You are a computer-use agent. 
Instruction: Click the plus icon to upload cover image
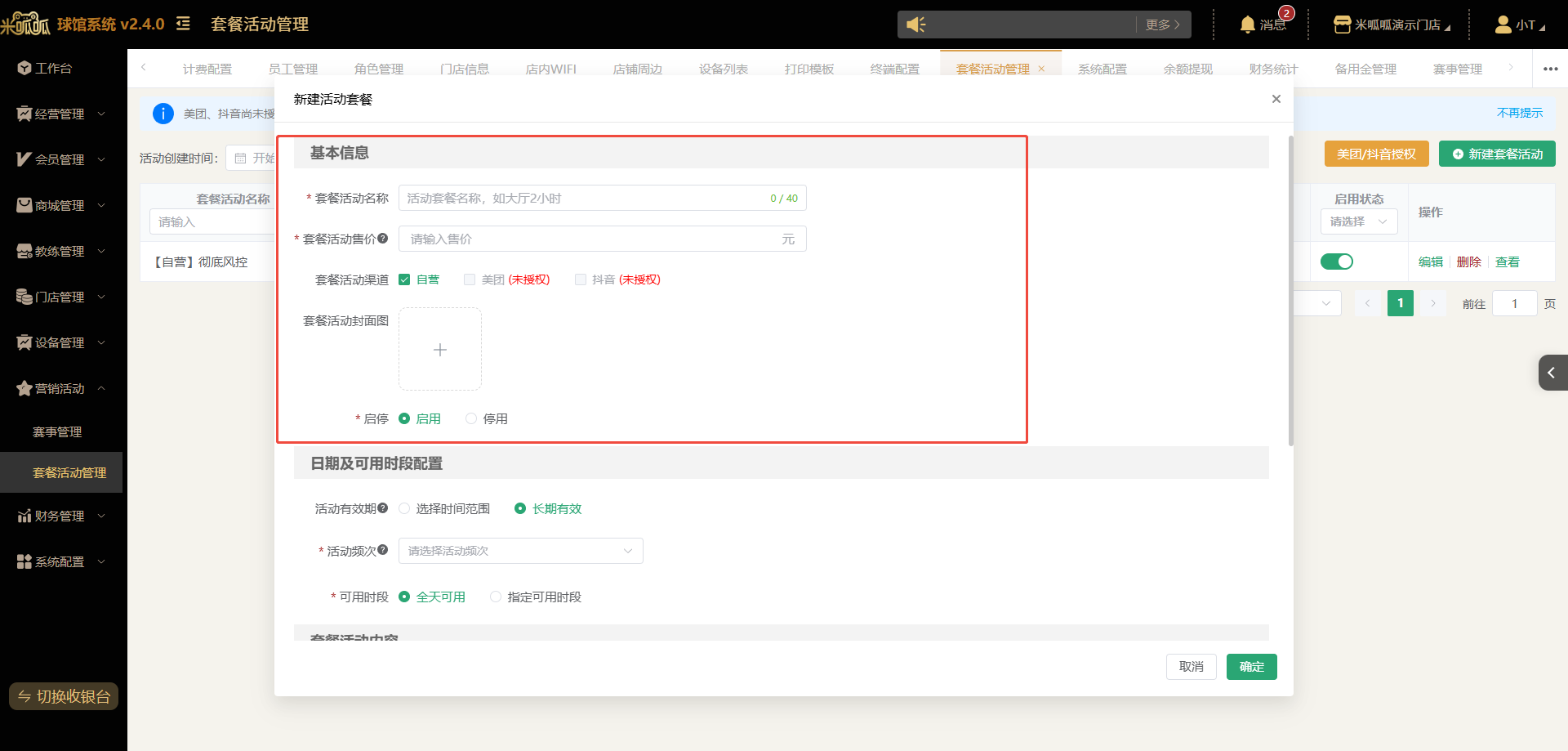coord(440,350)
